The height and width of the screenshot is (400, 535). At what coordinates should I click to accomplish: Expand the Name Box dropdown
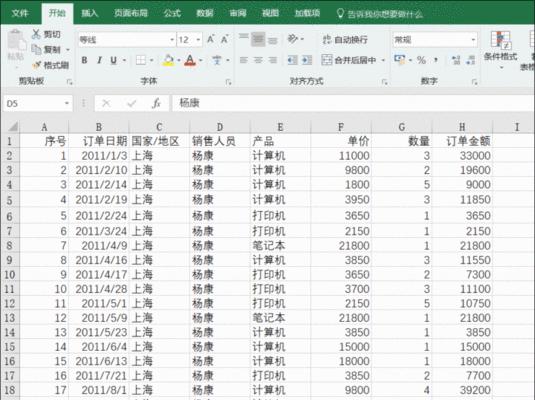coord(67,103)
